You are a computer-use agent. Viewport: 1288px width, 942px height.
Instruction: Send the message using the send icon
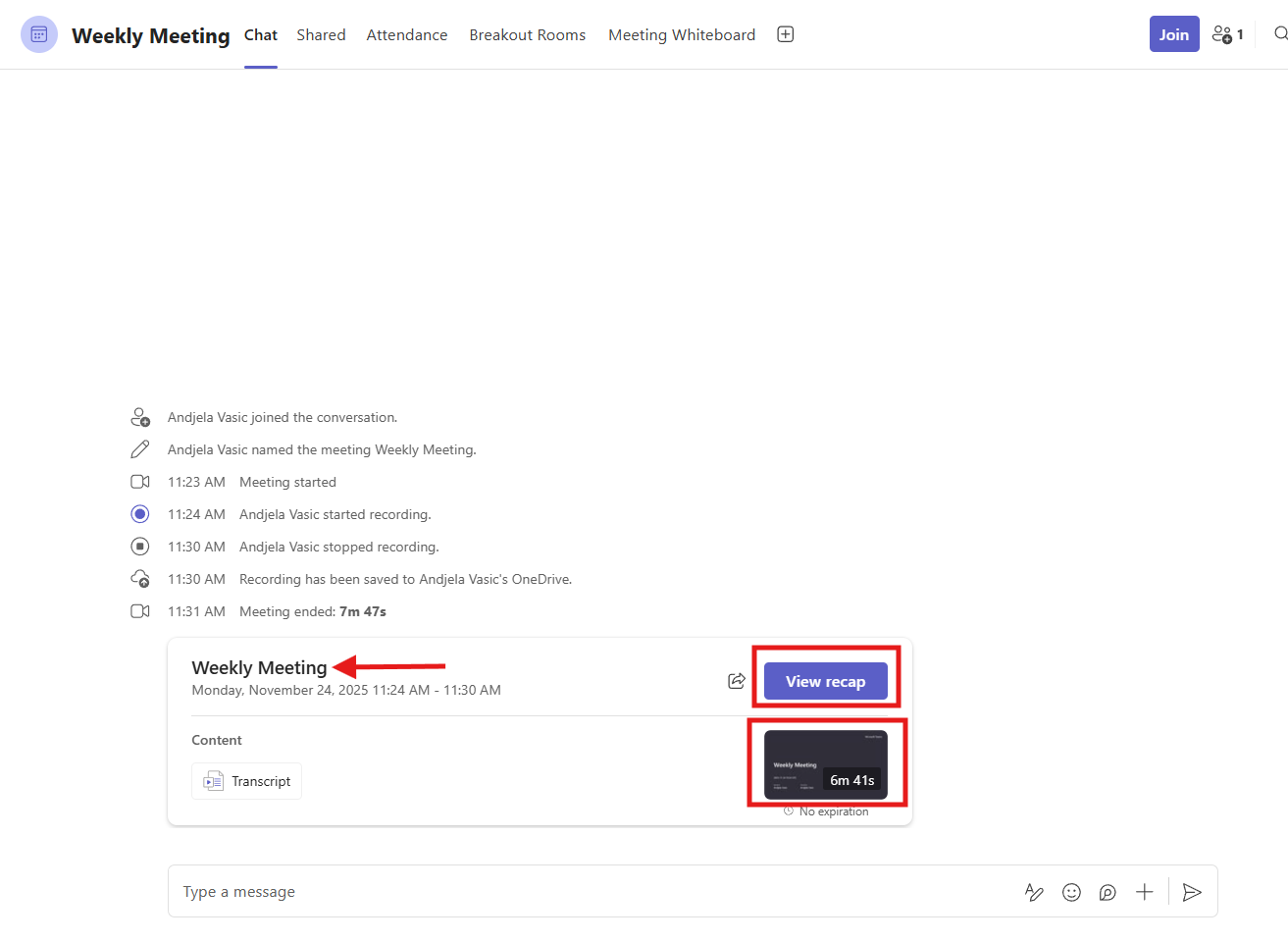tap(1192, 892)
